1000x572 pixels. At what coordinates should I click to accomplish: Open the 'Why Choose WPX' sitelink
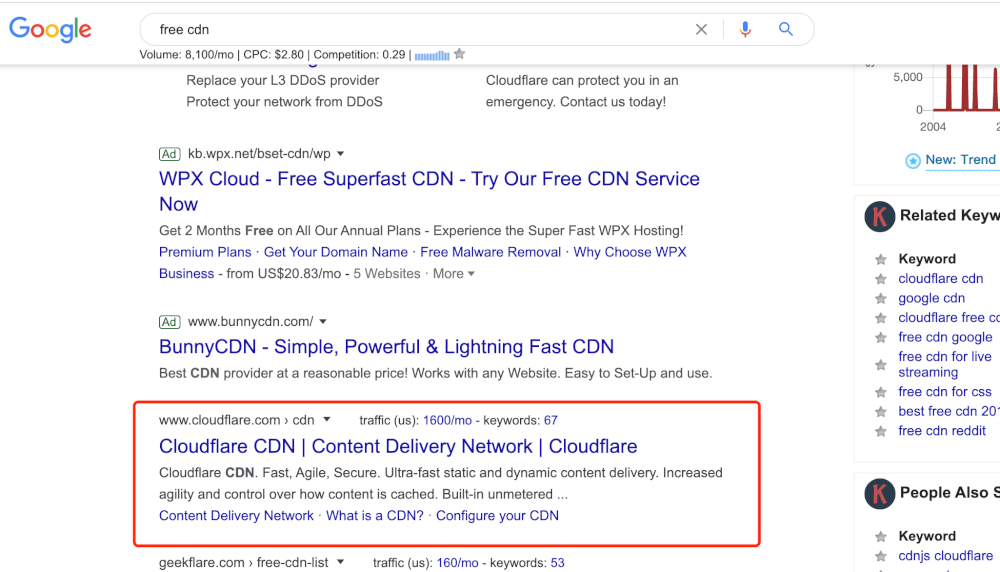pos(630,252)
